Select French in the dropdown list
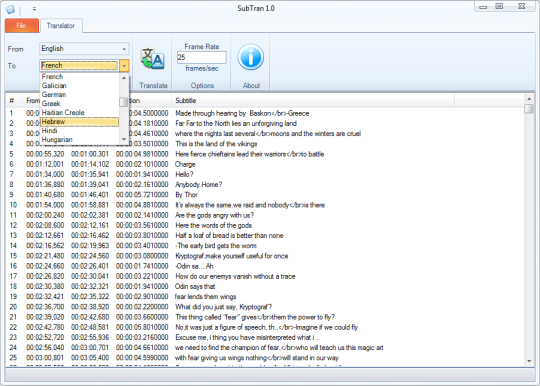This screenshot has height=386, width=540. click(80, 76)
